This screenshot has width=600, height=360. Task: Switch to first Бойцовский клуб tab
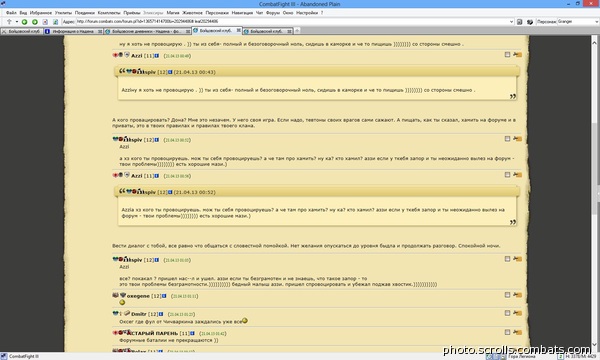click(21, 31)
